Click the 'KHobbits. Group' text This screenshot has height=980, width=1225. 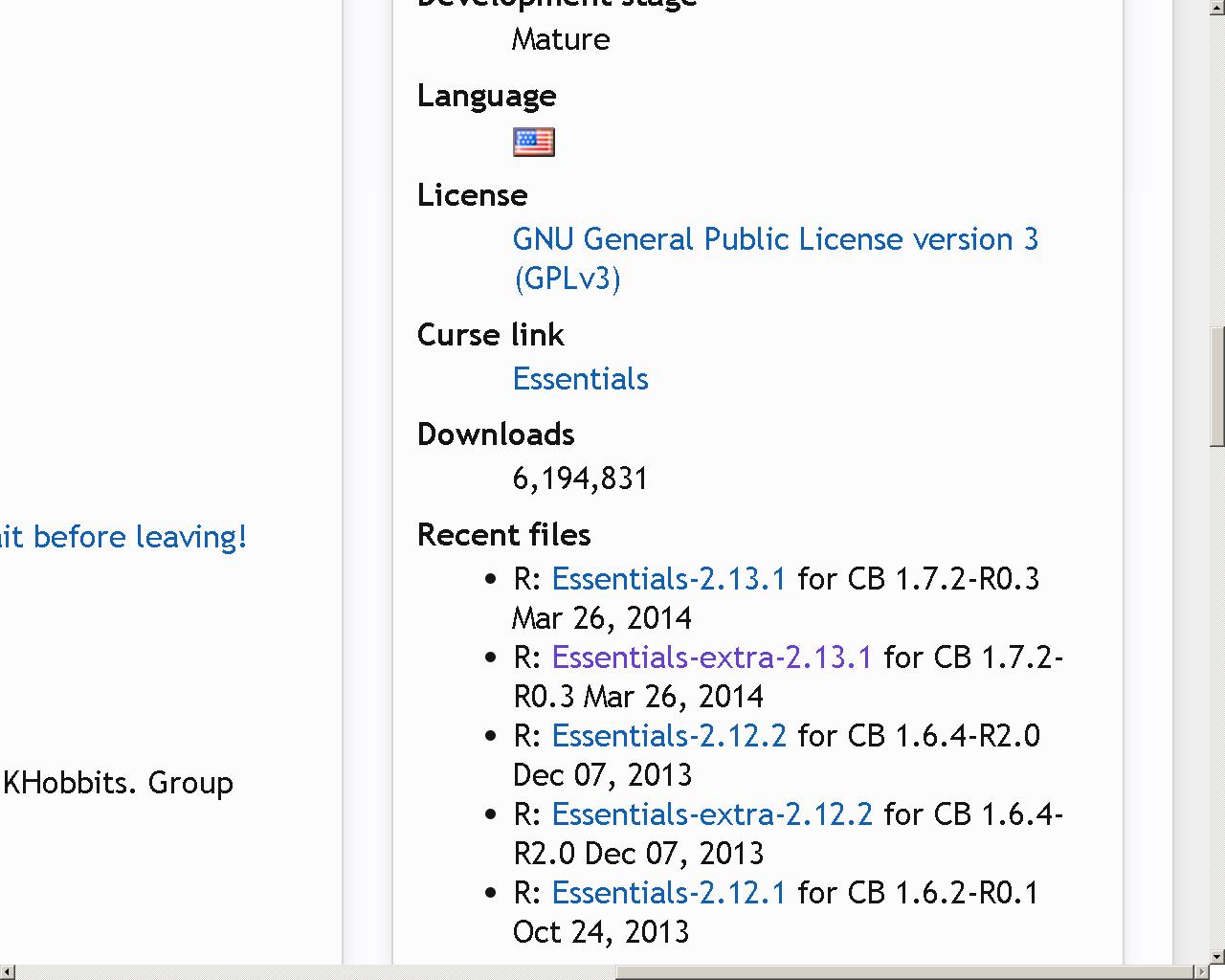[x=118, y=783]
